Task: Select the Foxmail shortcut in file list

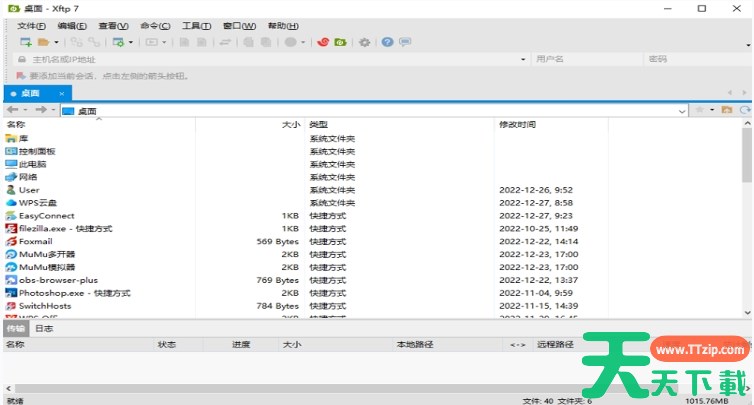Action: (x=35, y=241)
